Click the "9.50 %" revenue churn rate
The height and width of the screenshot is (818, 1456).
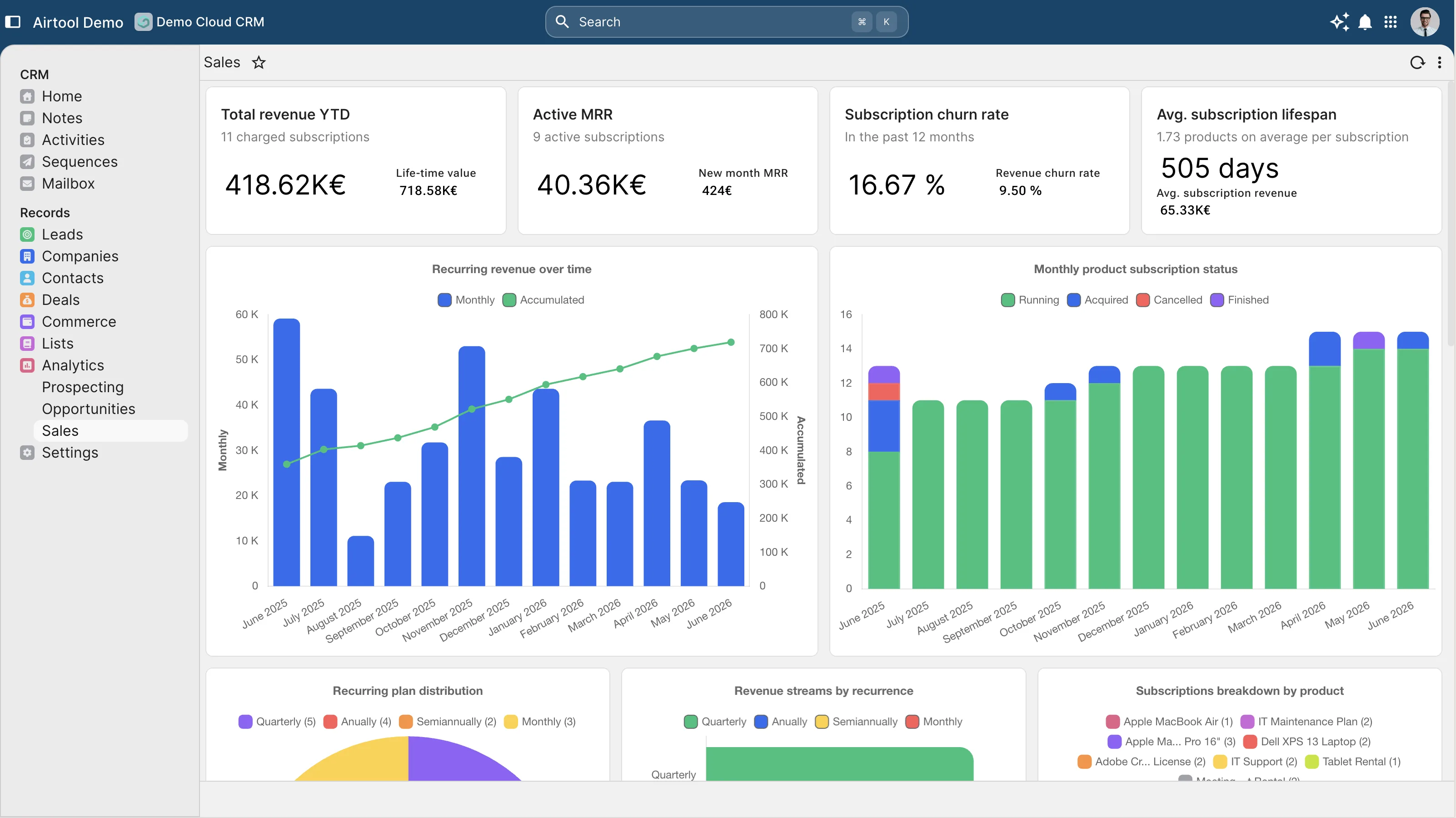tap(1020, 191)
